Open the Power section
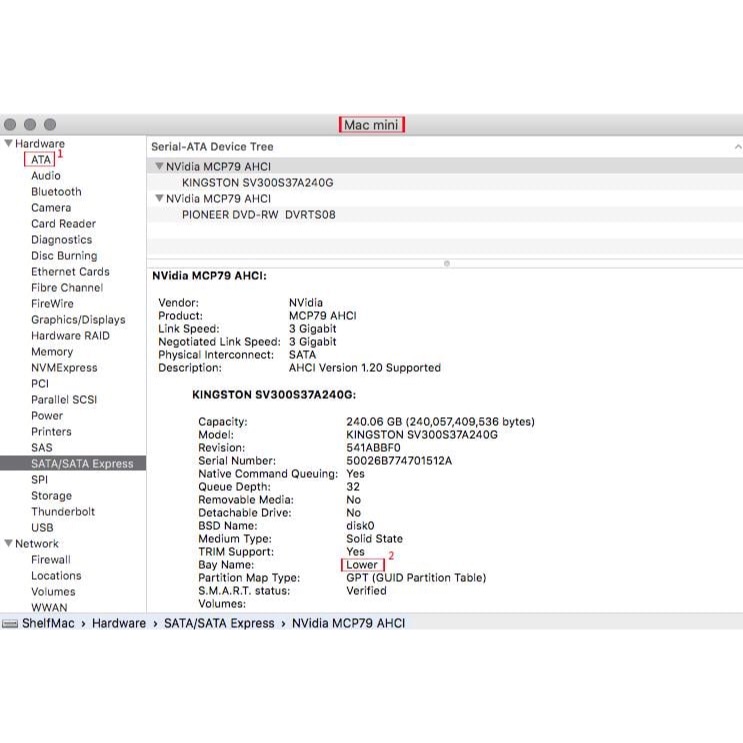Image resolution: width=743 pixels, height=743 pixels. click(x=46, y=416)
